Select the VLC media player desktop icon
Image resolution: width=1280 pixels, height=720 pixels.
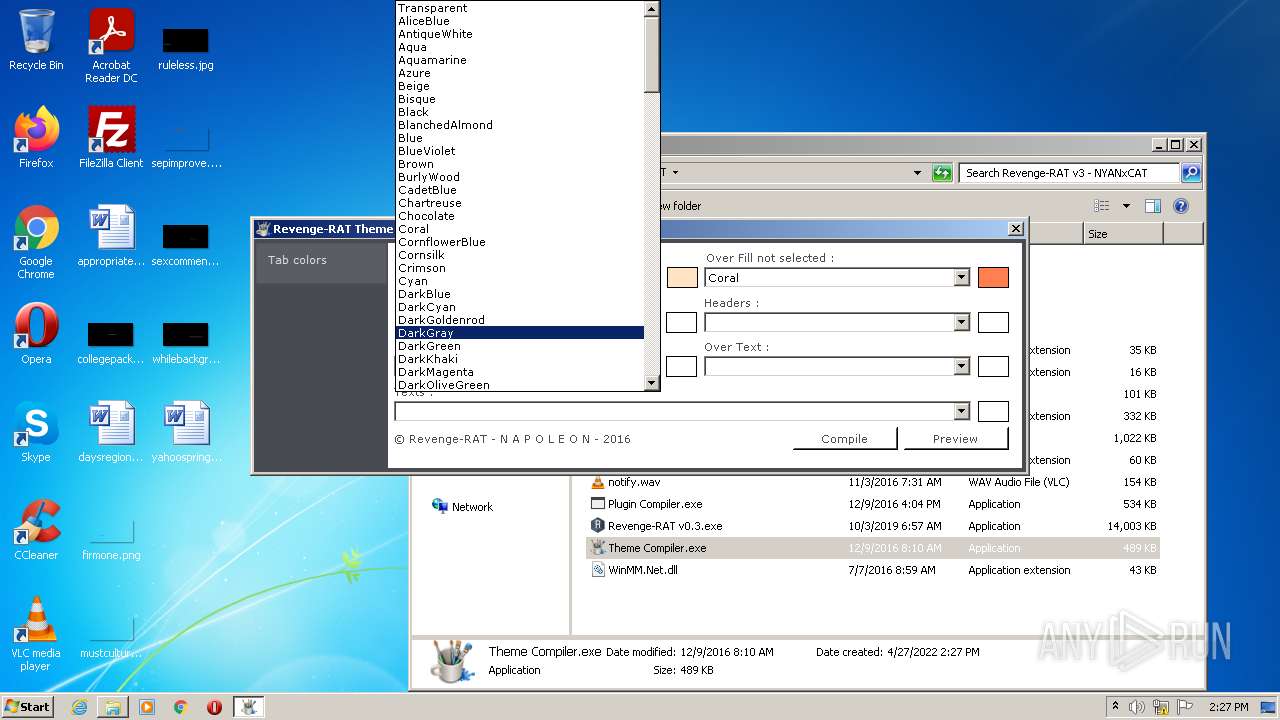click(x=36, y=634)
